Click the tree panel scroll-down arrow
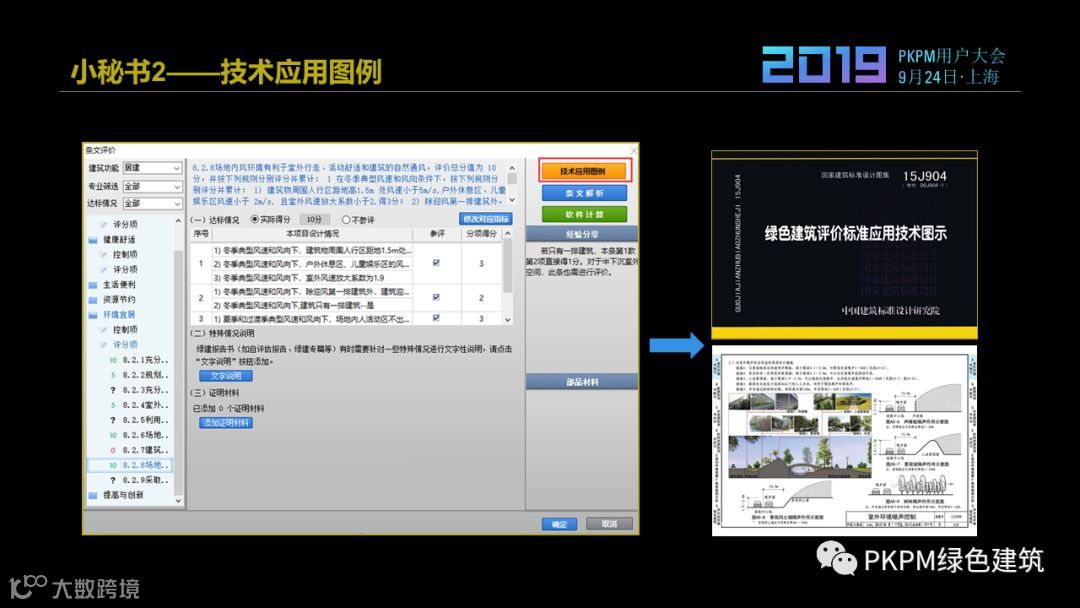Screen dimensions: 1080x608 point(178,501)
